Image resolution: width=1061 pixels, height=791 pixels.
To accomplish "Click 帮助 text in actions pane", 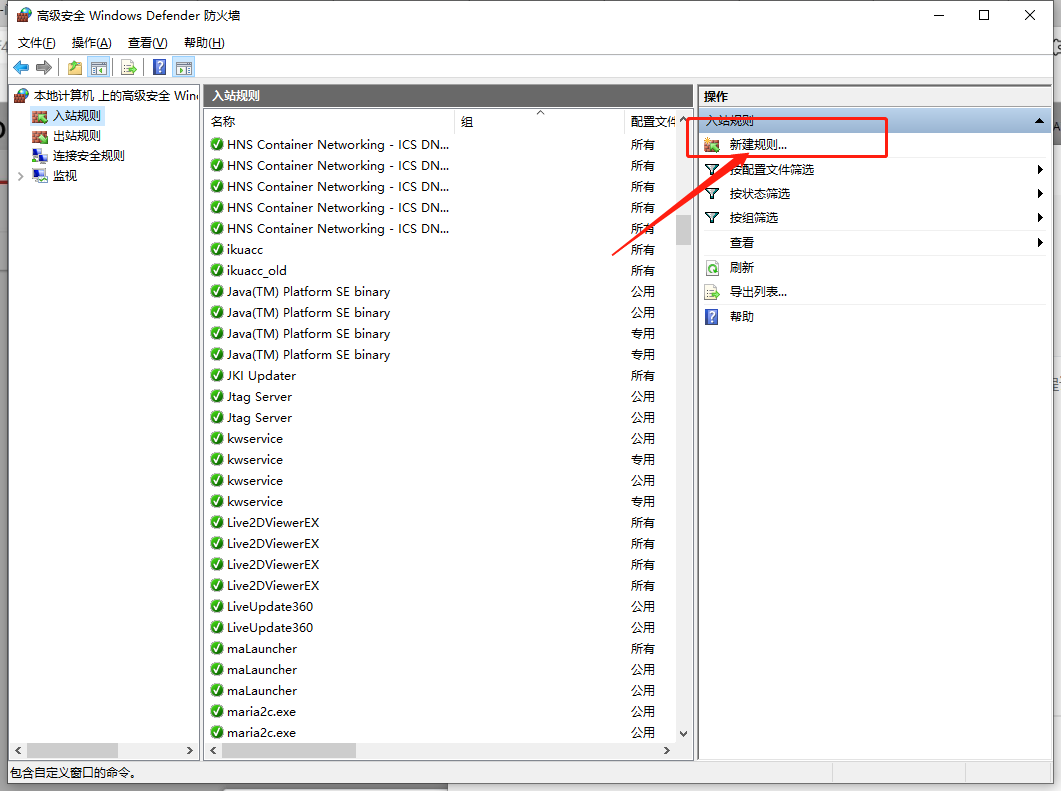I will (x=742, y=317).
